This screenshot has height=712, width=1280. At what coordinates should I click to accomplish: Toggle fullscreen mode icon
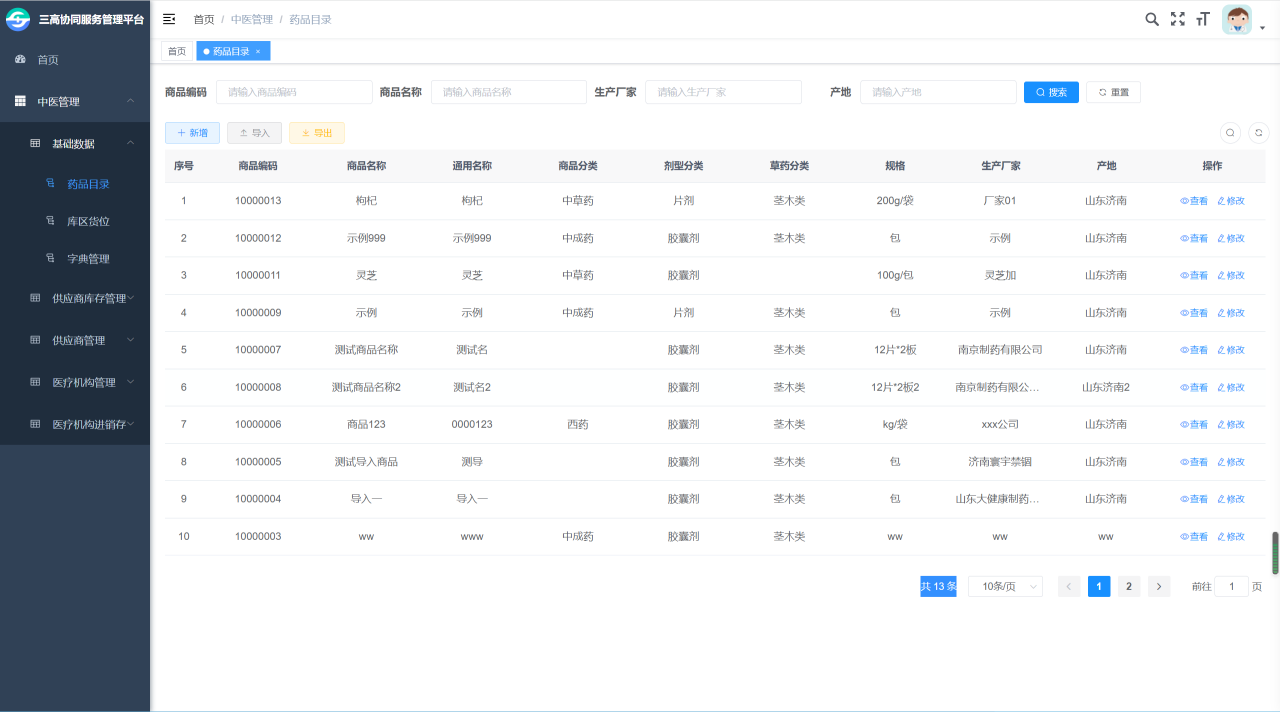tap(1177, 19)
